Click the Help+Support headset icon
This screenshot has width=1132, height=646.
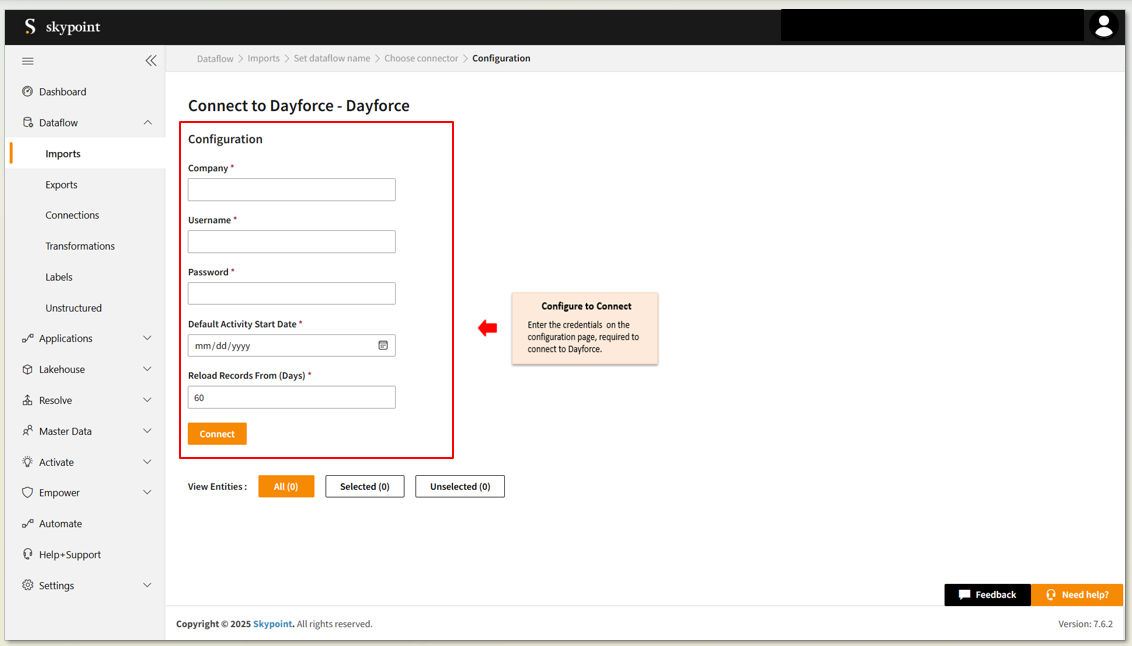(x=27, y=554)
